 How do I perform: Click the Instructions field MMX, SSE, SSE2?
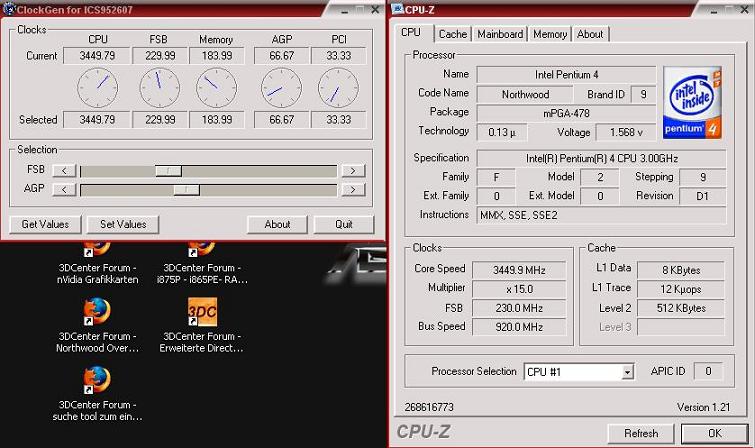(x=601, y=215)
